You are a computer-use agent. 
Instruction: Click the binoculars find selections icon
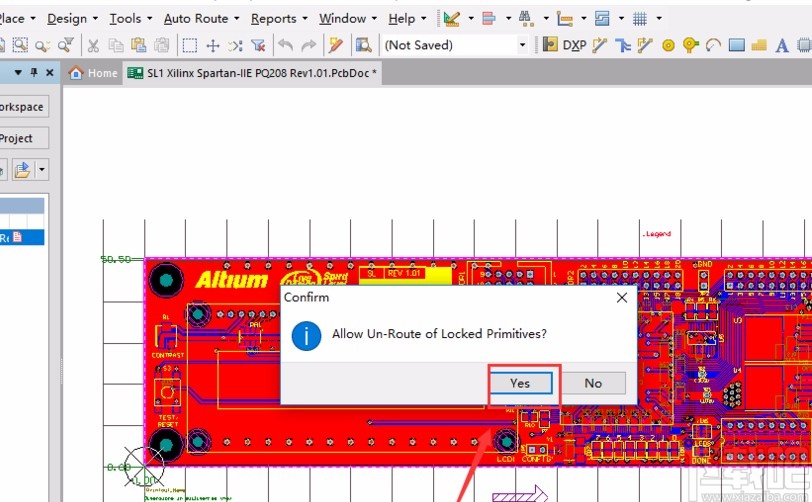point(527,19)
